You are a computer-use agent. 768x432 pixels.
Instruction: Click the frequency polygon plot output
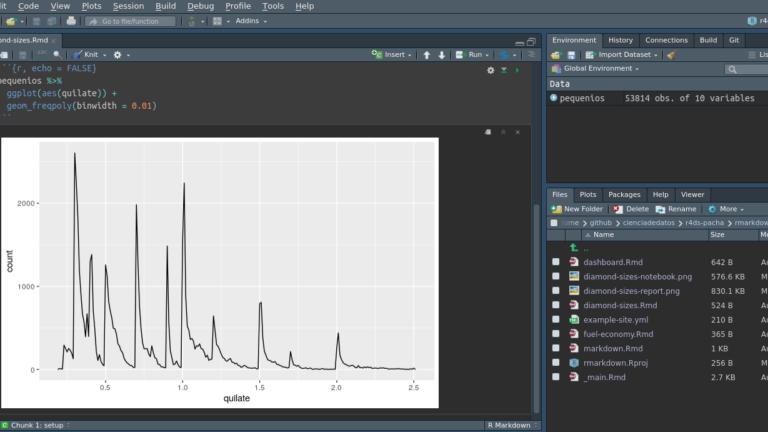(219, 273)
